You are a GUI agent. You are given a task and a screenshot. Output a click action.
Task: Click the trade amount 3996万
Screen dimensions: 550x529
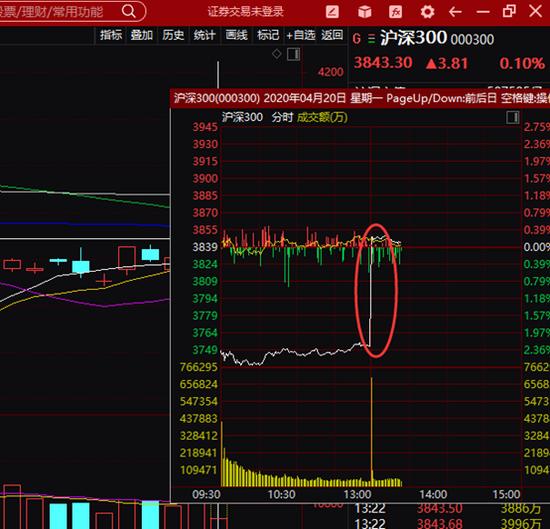(x=522, y=524)
